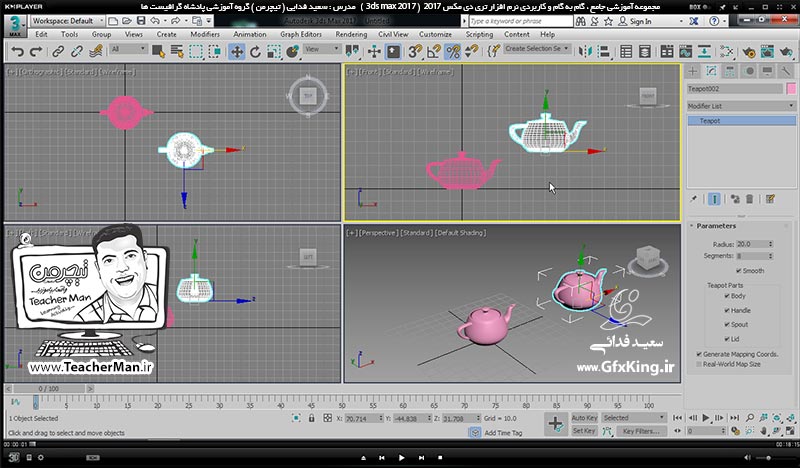Toggle the Spinner Snap button
Screen dimensions: 800x468
tap(472, 52)
